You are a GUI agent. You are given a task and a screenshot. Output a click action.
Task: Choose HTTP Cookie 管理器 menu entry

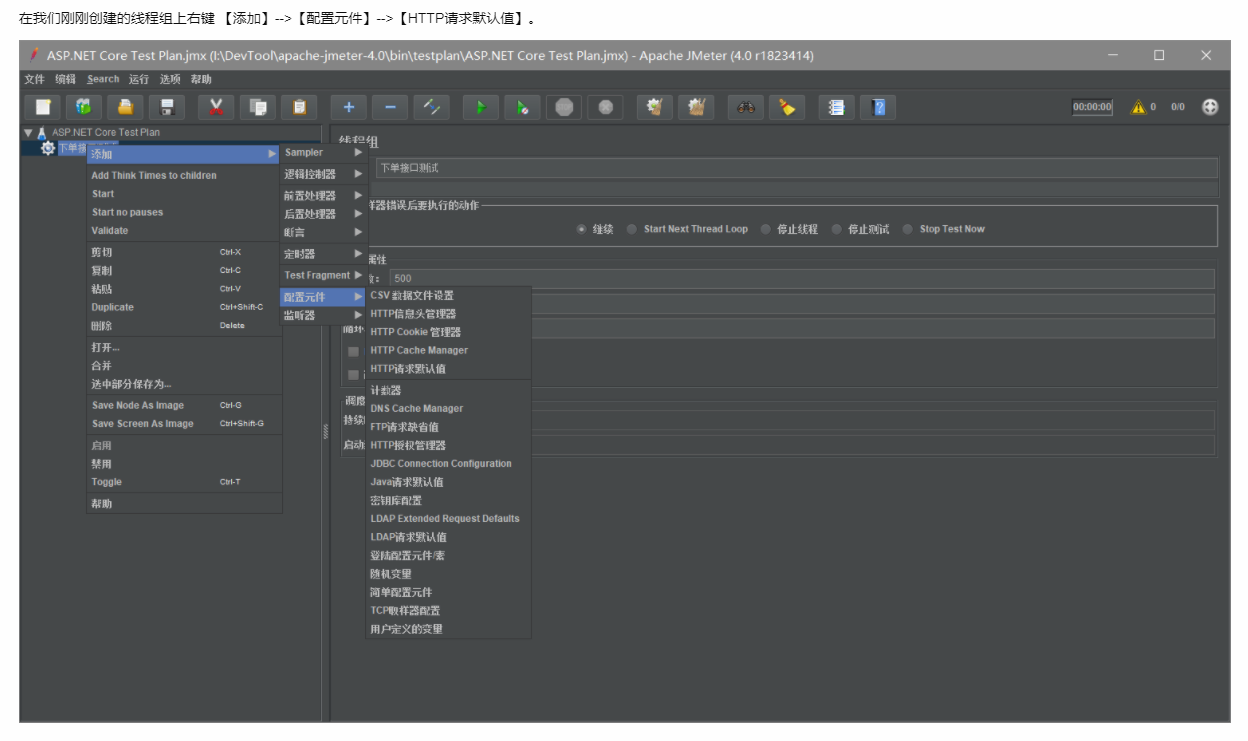(448, 332)
